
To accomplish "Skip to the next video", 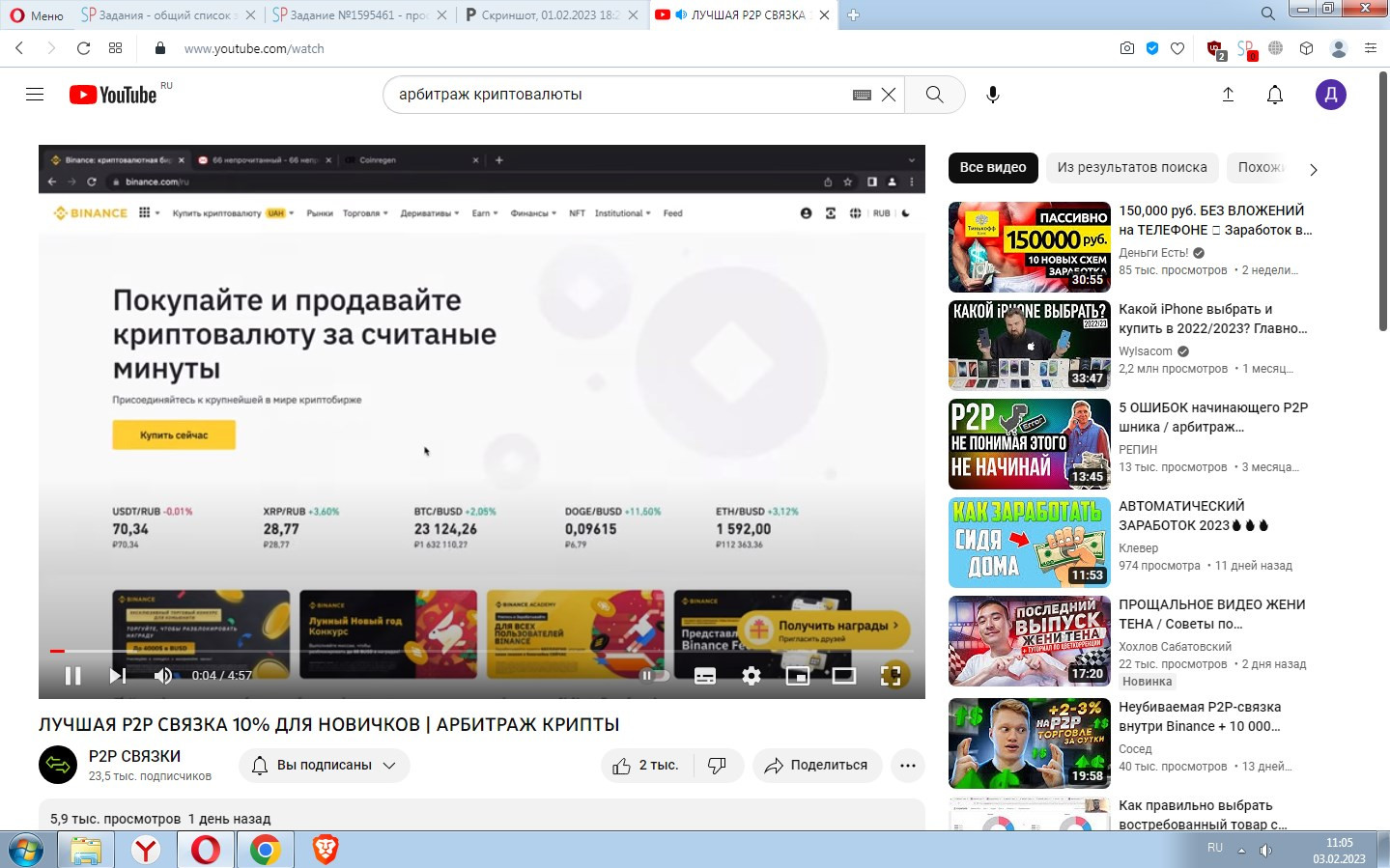I will pyautogui.click(x=118, y=676).
